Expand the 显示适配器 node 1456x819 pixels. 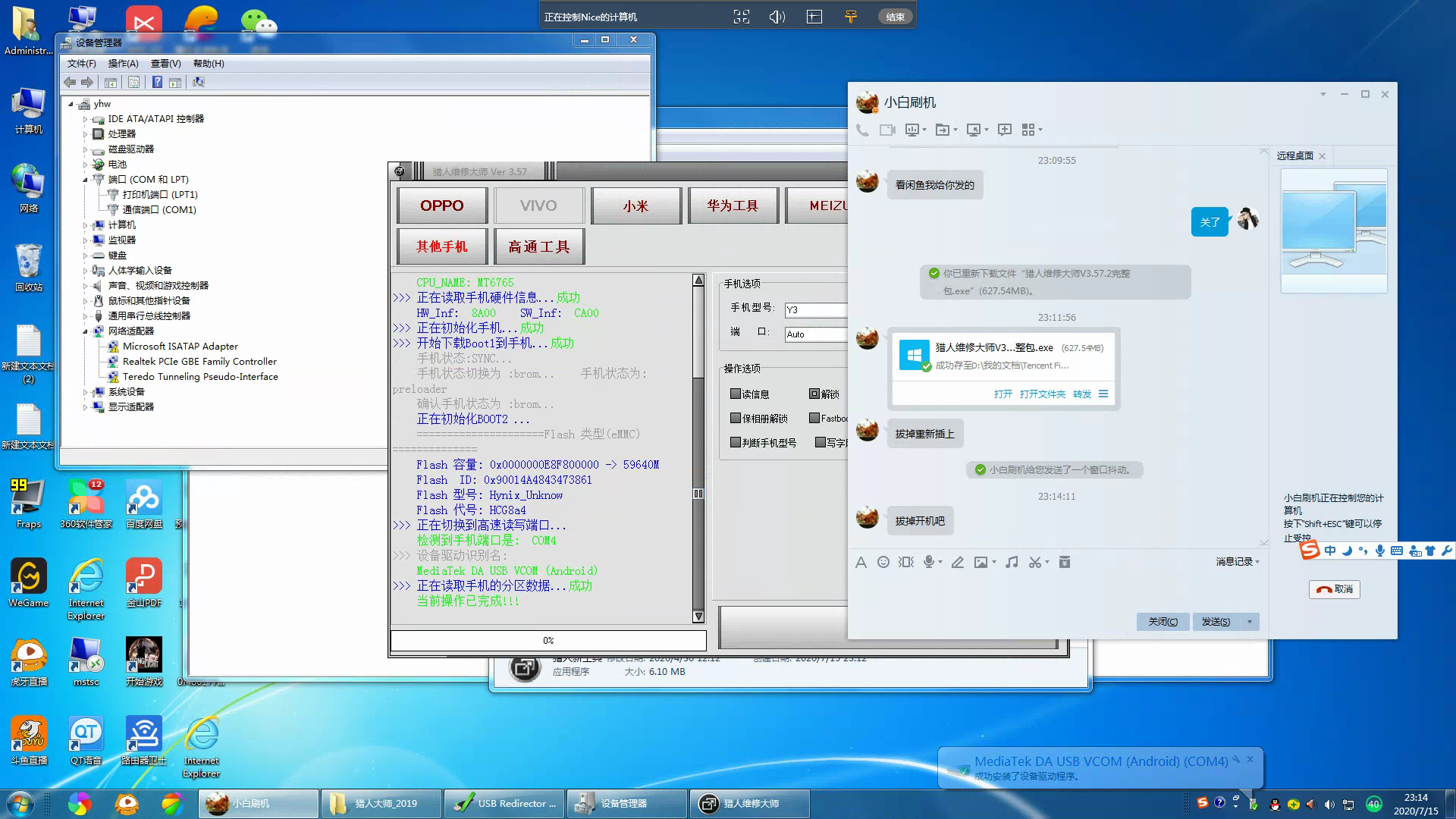click(85, 407)
